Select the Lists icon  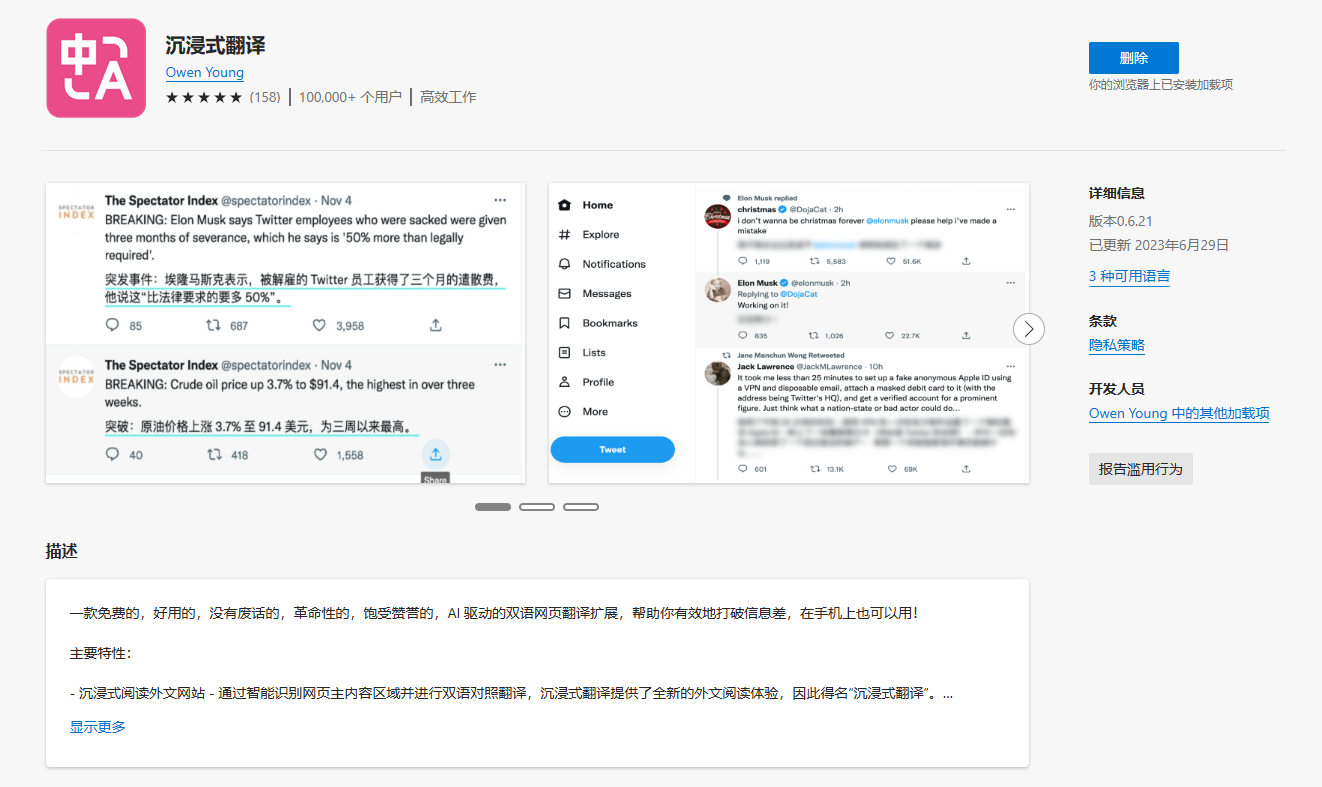point(564,352)
